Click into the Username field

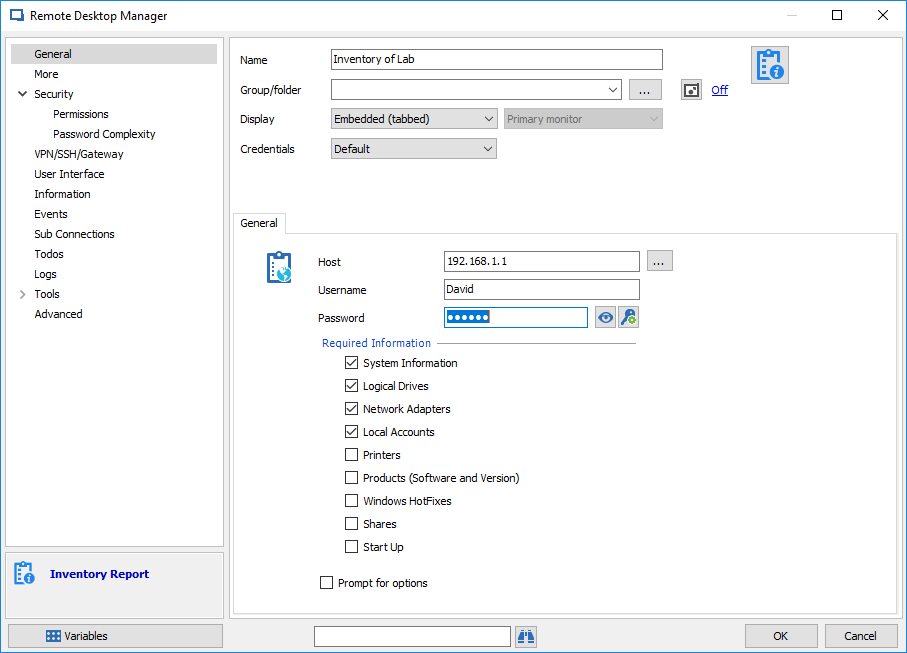pos(541,290)
